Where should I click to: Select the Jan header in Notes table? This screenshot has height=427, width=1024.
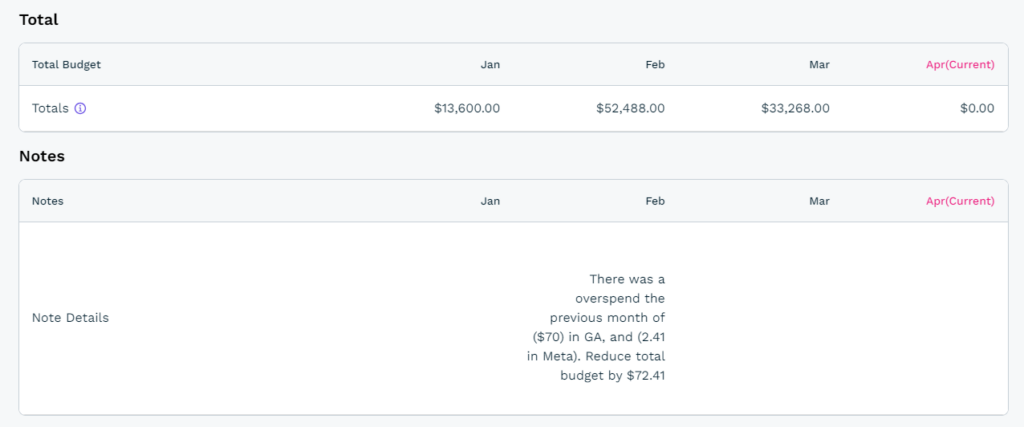point(490,200)
